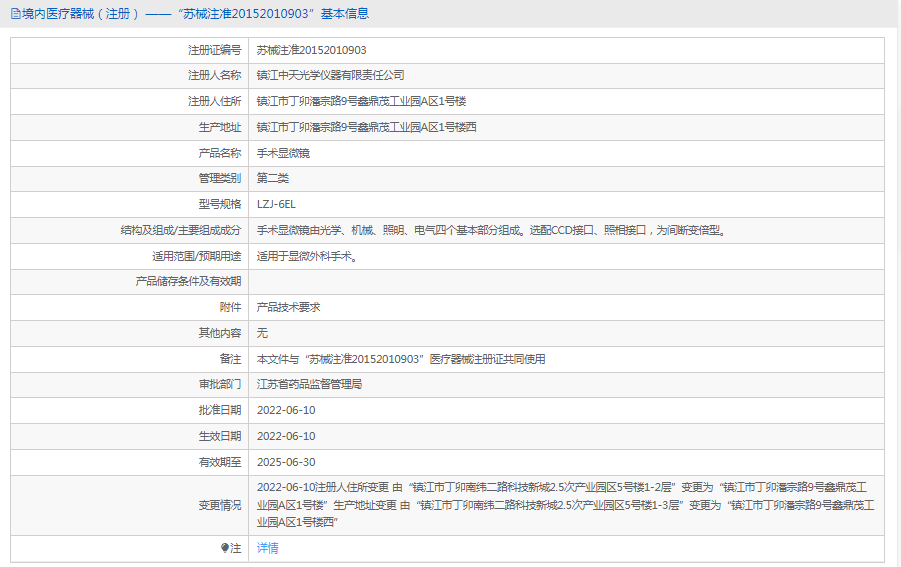The height and width of the screenshot is (567, 901).
Task: Click the 批准日期 row label
Action: point(219,410)
